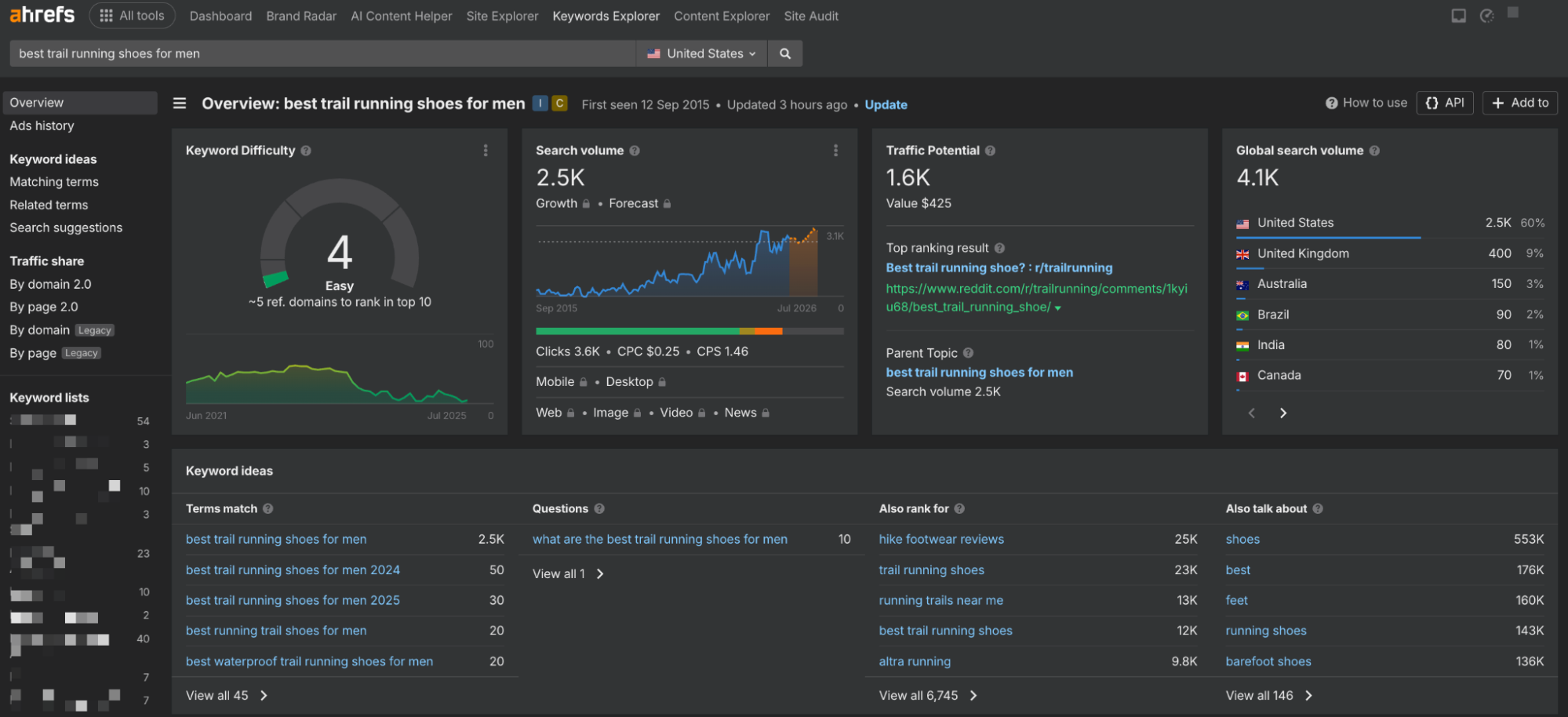Viewport: 1568px width, 717px height.
Task: Open Brand Radar in top navigation
Action: point(301,16)
